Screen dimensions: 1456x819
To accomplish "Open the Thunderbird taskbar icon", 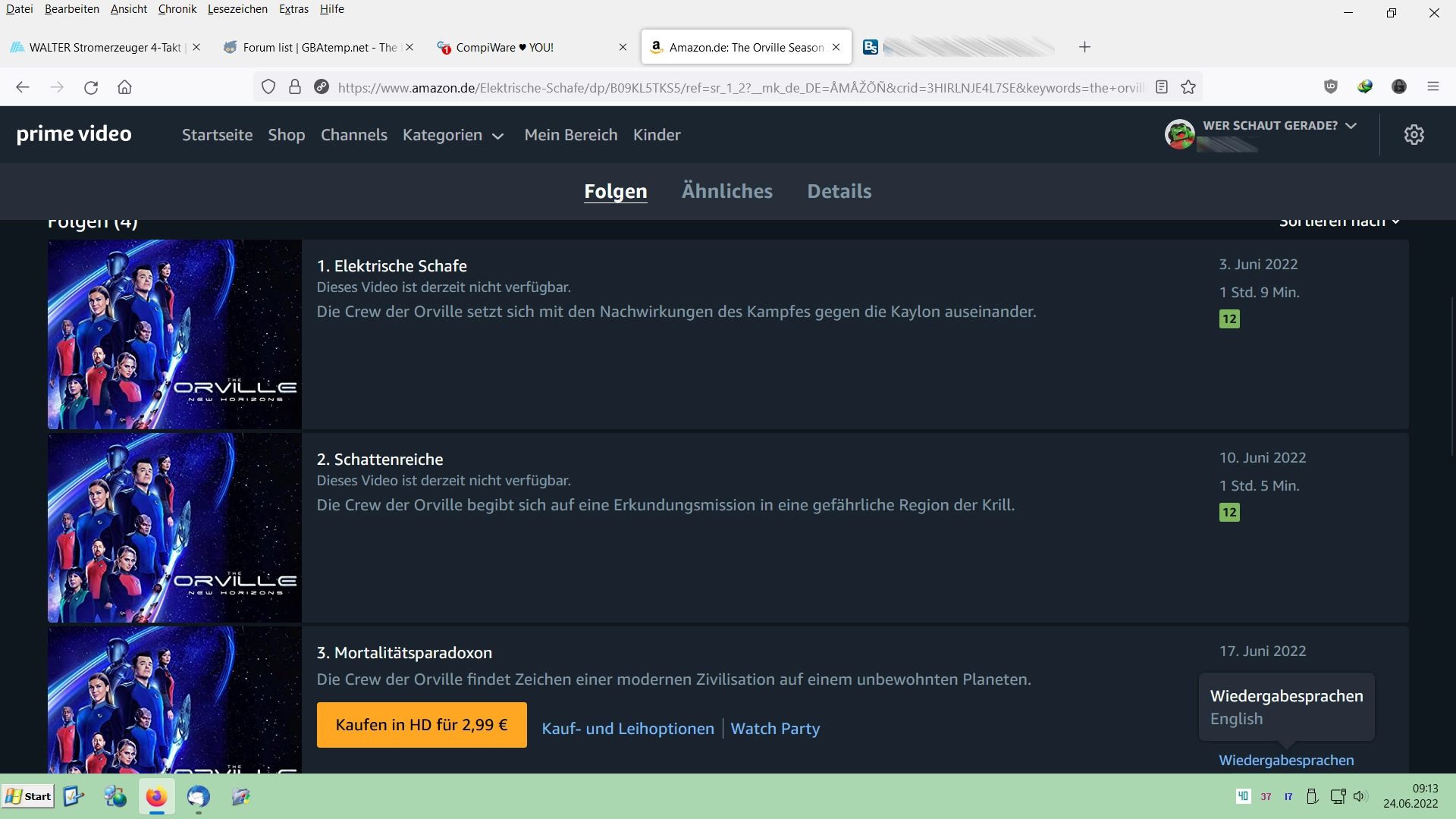I will tap(199, 797).
